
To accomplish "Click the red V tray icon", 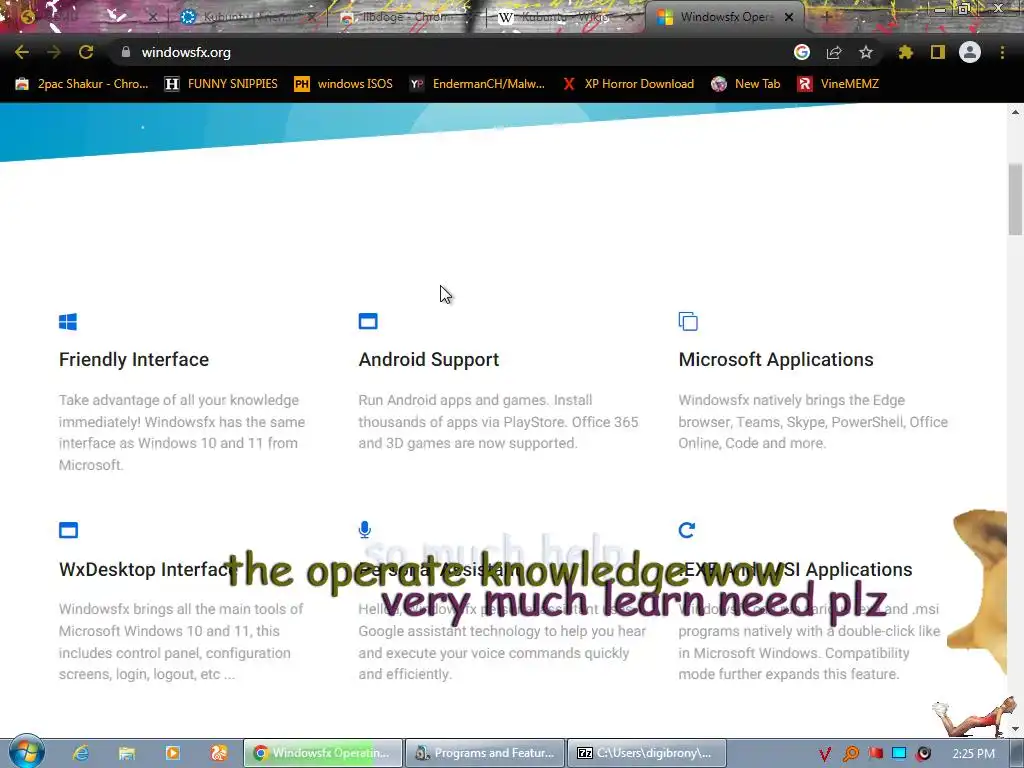I will click(x=825, y=754).
